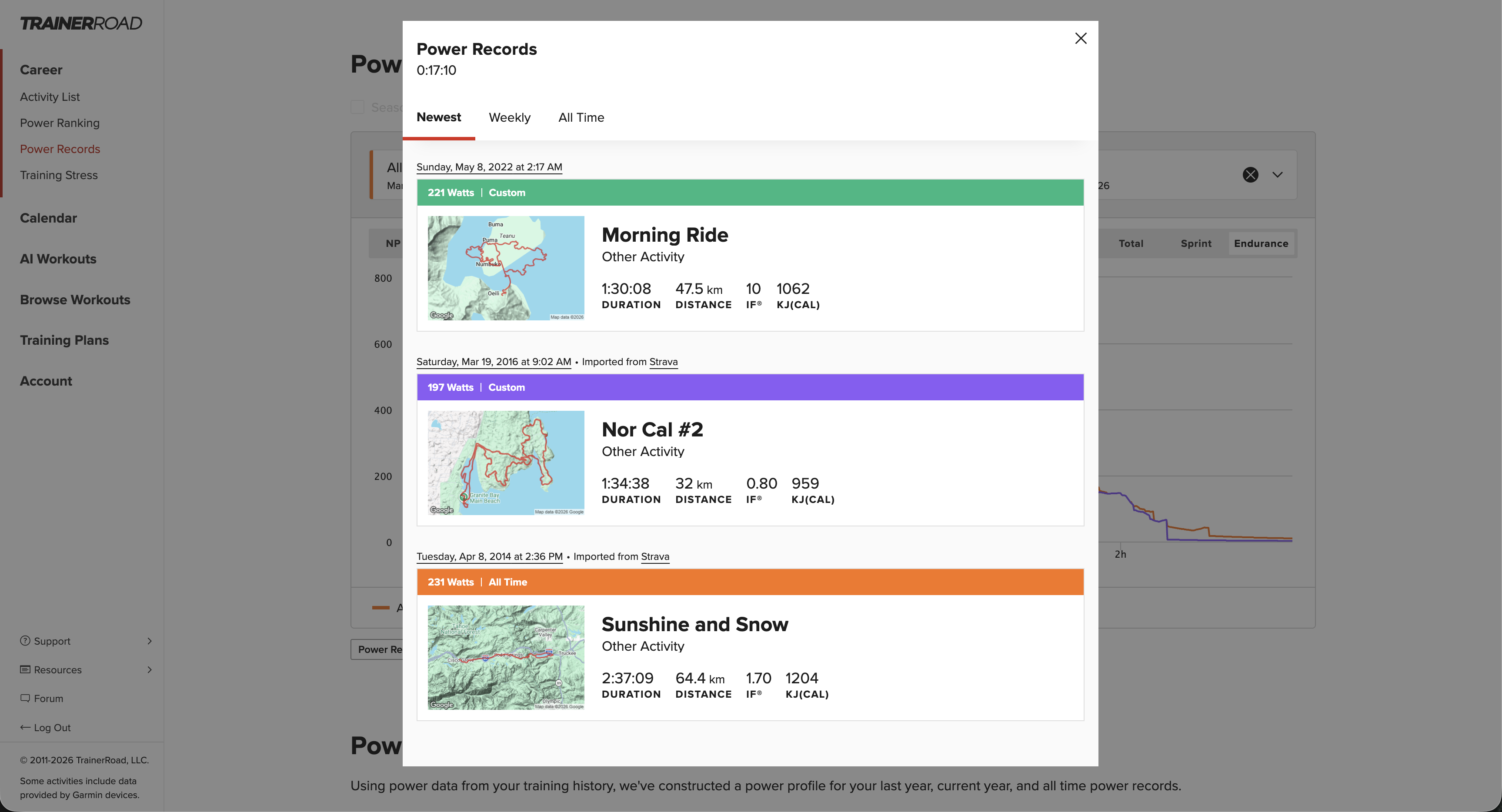Viewport: 1502px width, 812px height.
Task: Click the Nor Cal #2 1:34:38 duration value
Action: click(x=625, y=484)
